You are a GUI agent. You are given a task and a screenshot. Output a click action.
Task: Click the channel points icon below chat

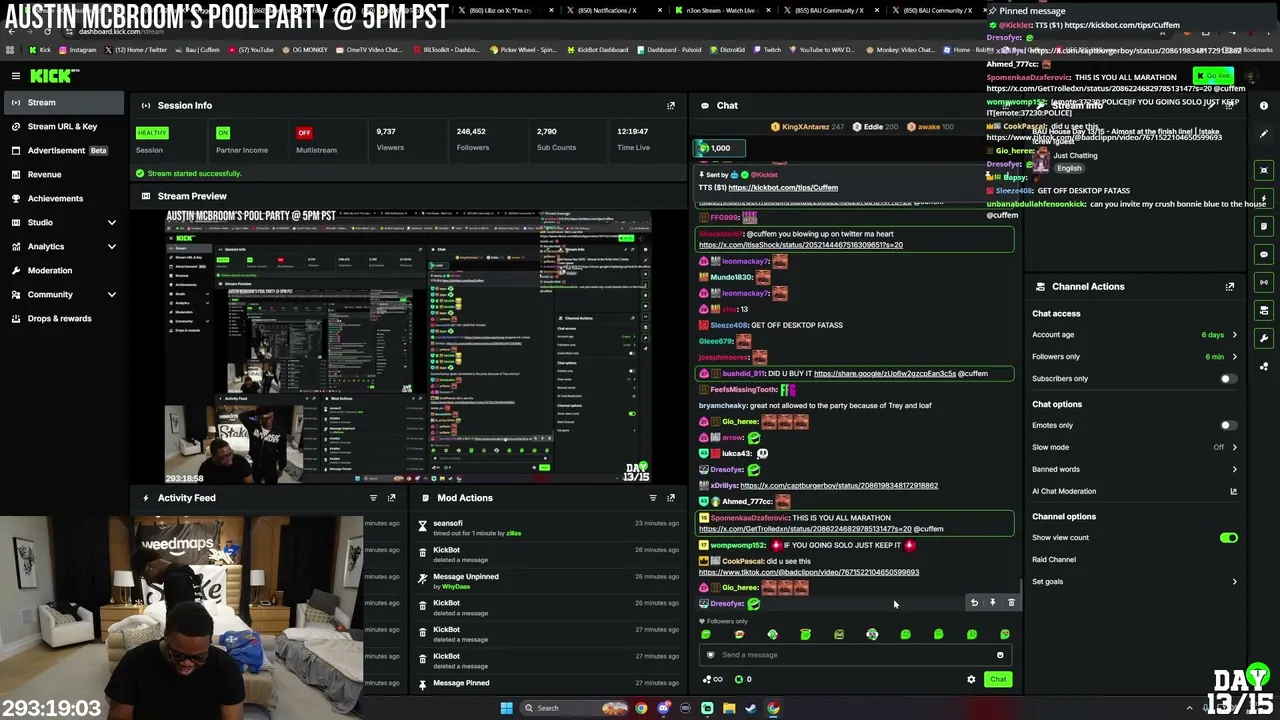pyautogui.click(x=712, y=680)
